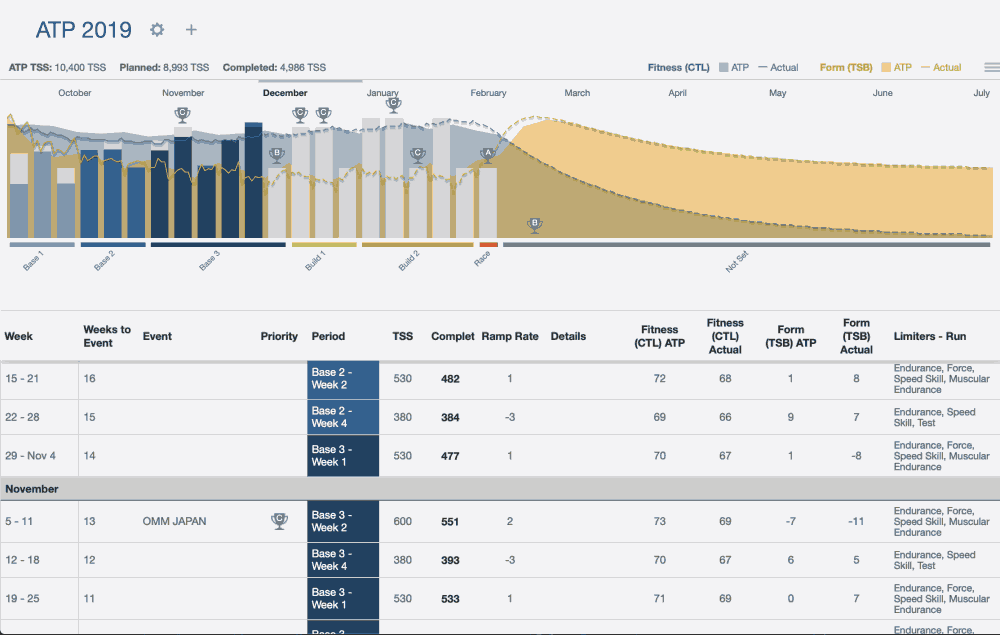
Task: Click the Completed 4,986 TSS summary
Action: coord(274,67)
